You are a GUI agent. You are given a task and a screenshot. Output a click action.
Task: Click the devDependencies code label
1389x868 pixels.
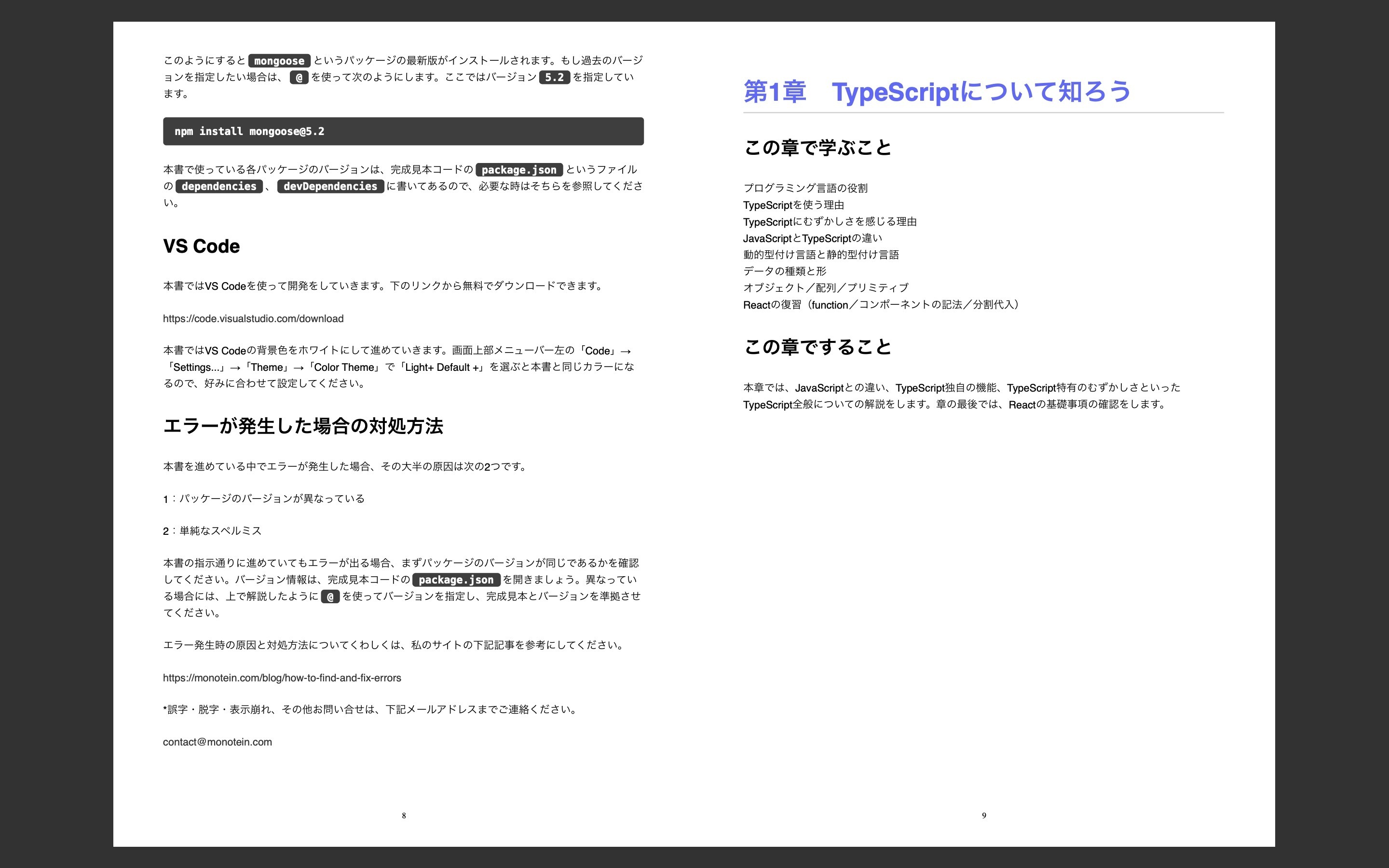331,186
